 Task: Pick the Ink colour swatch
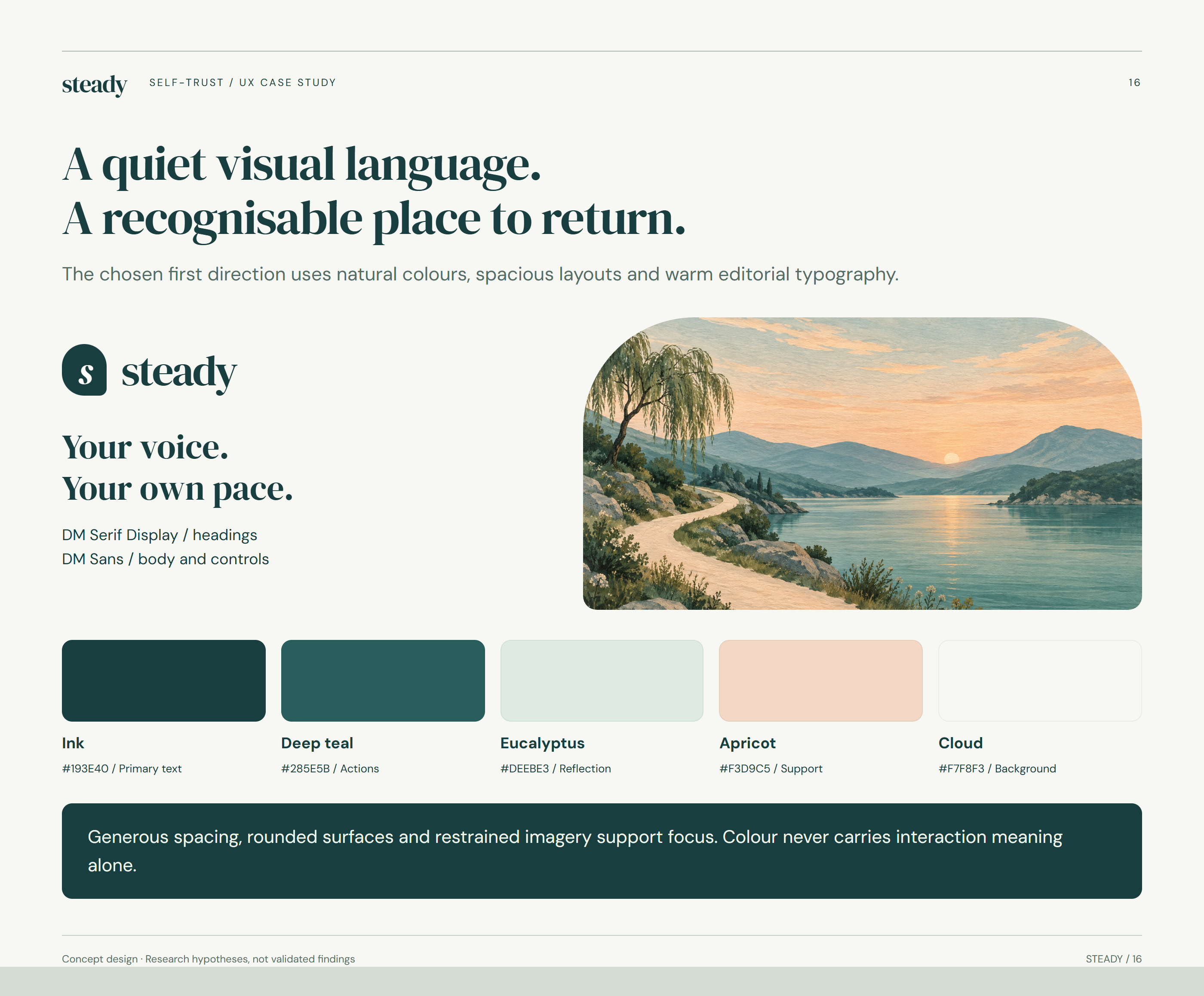pos(164,681)
